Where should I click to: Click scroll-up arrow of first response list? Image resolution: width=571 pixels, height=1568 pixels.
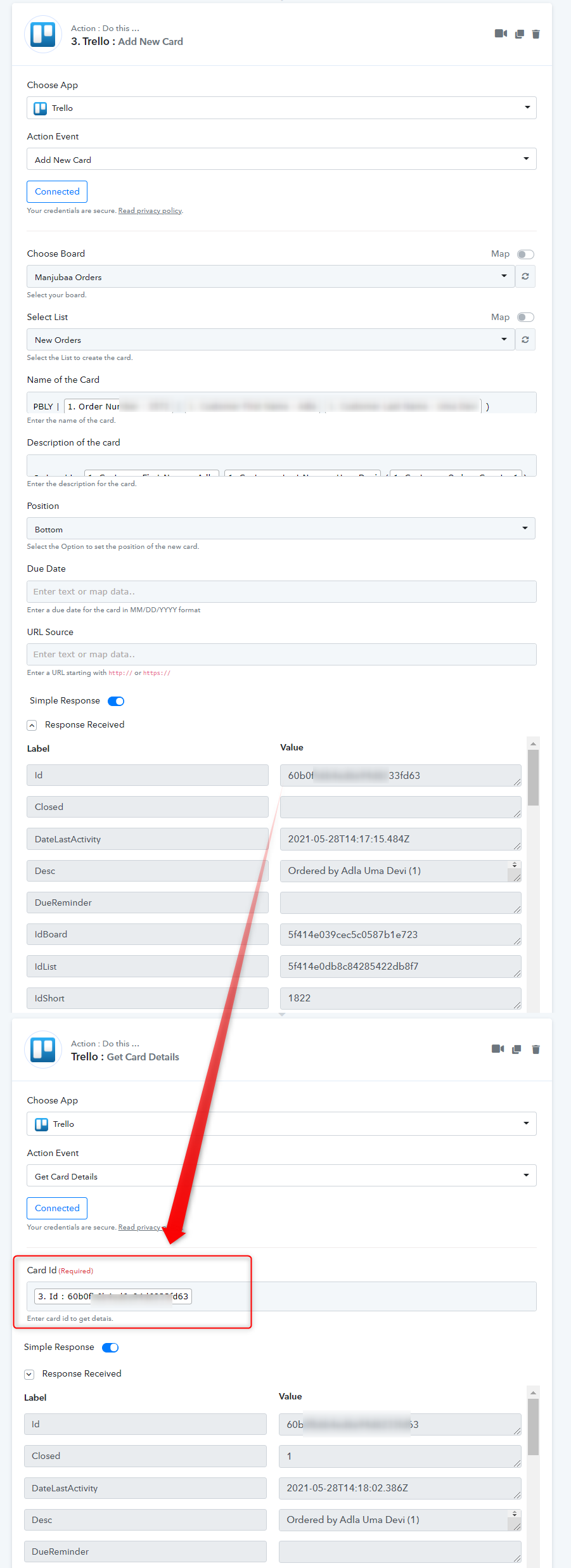coord(533,743)
